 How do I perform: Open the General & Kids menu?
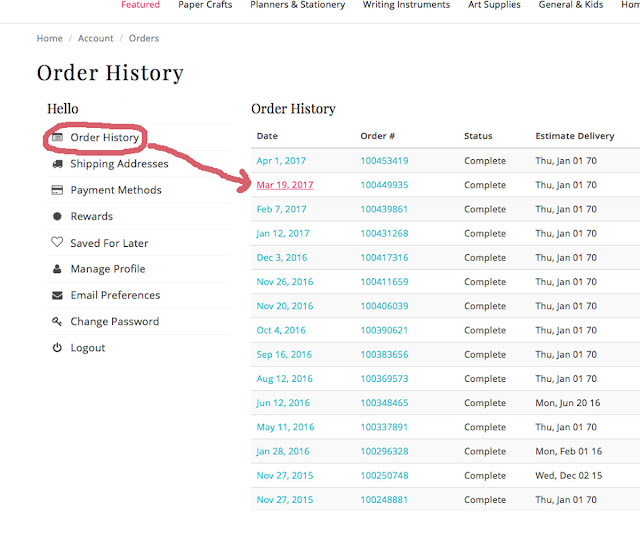pos(571,5)
